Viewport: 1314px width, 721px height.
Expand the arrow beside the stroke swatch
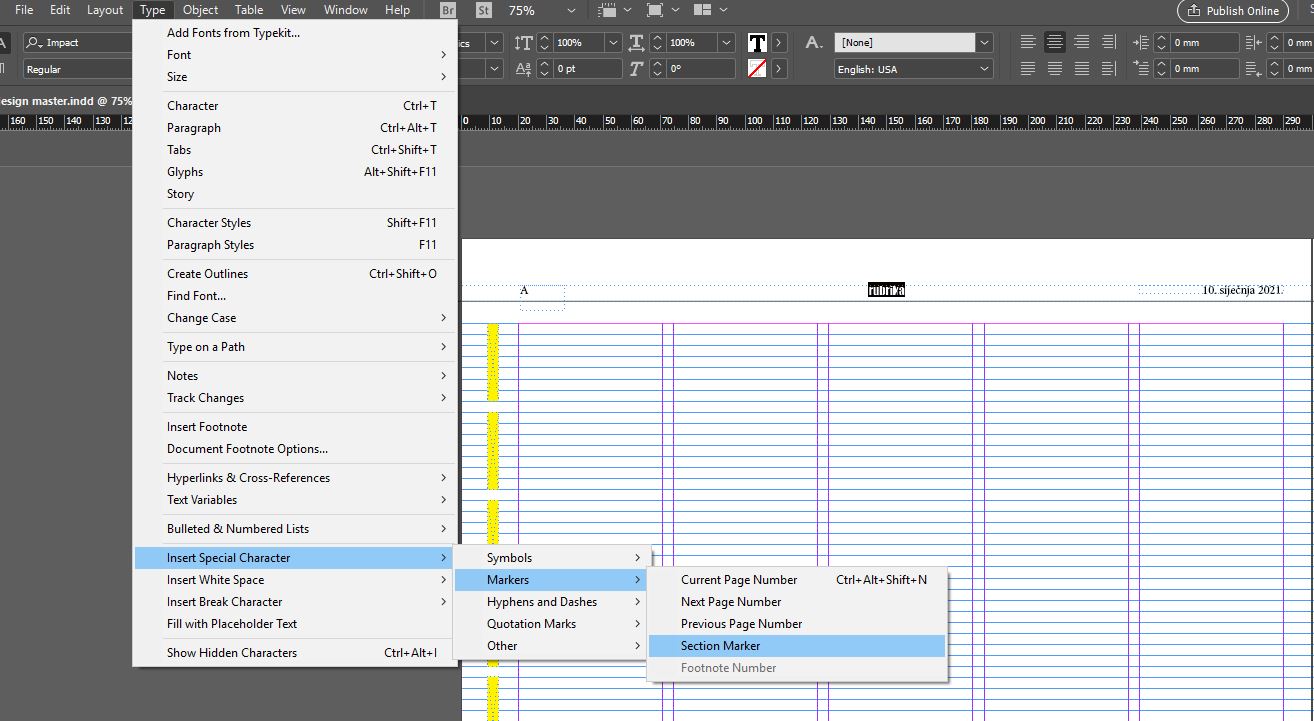pos(779,69)
